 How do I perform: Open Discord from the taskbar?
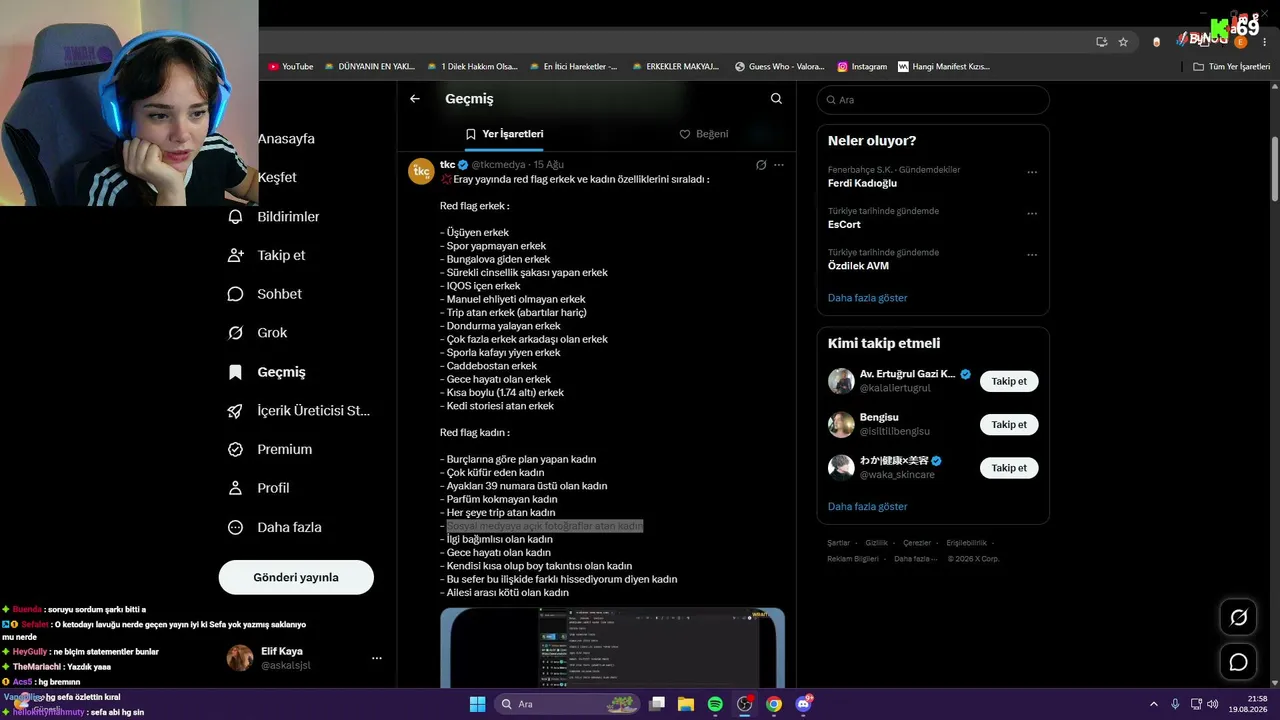[803, 704]
